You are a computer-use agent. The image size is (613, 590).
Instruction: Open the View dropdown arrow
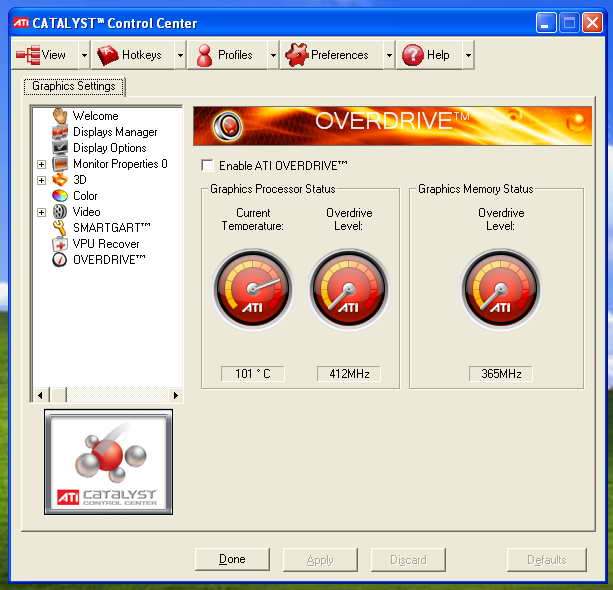[x=84, y=55]
